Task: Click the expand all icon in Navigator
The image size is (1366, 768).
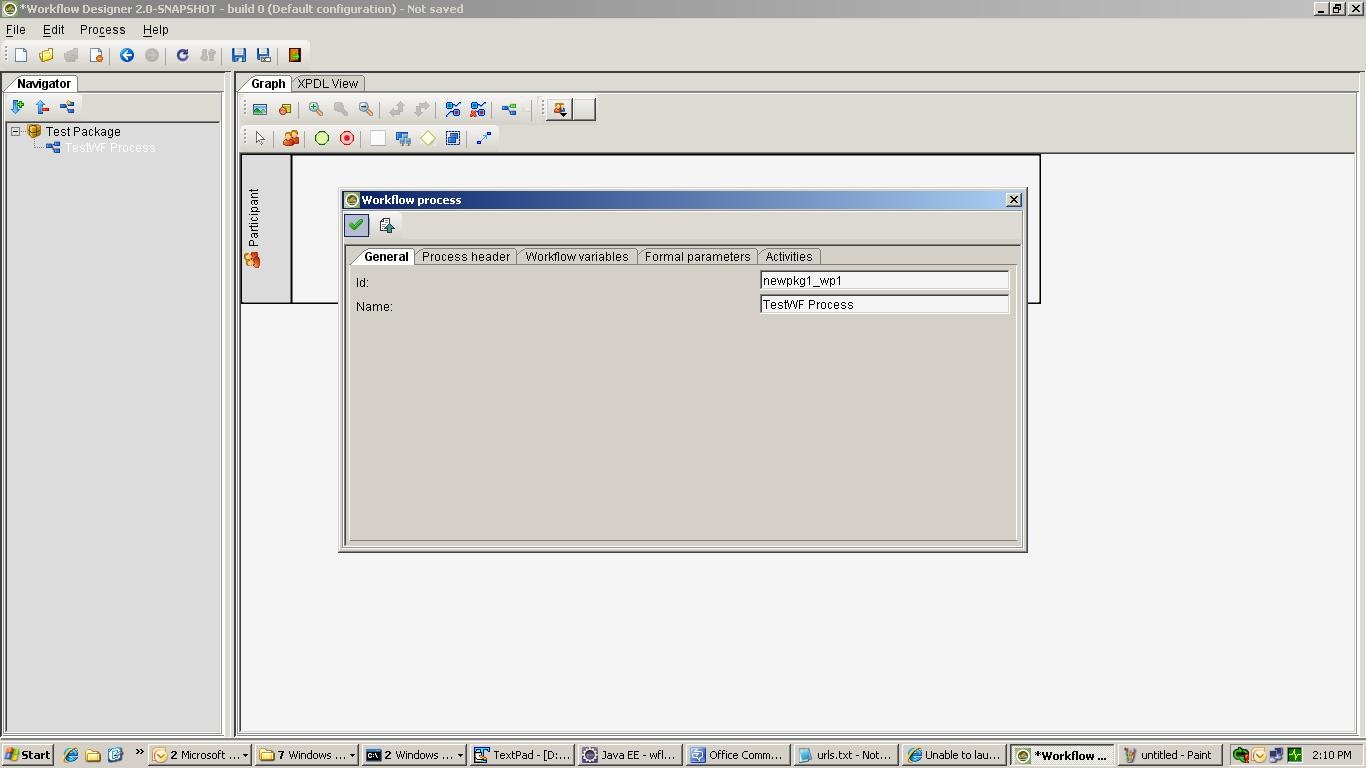Action: 17,107
